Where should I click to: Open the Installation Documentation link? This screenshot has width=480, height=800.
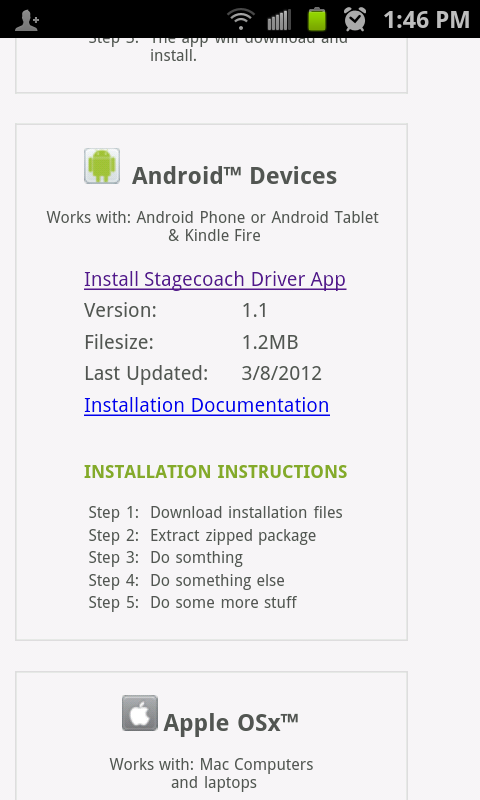[x=207, y=405]
